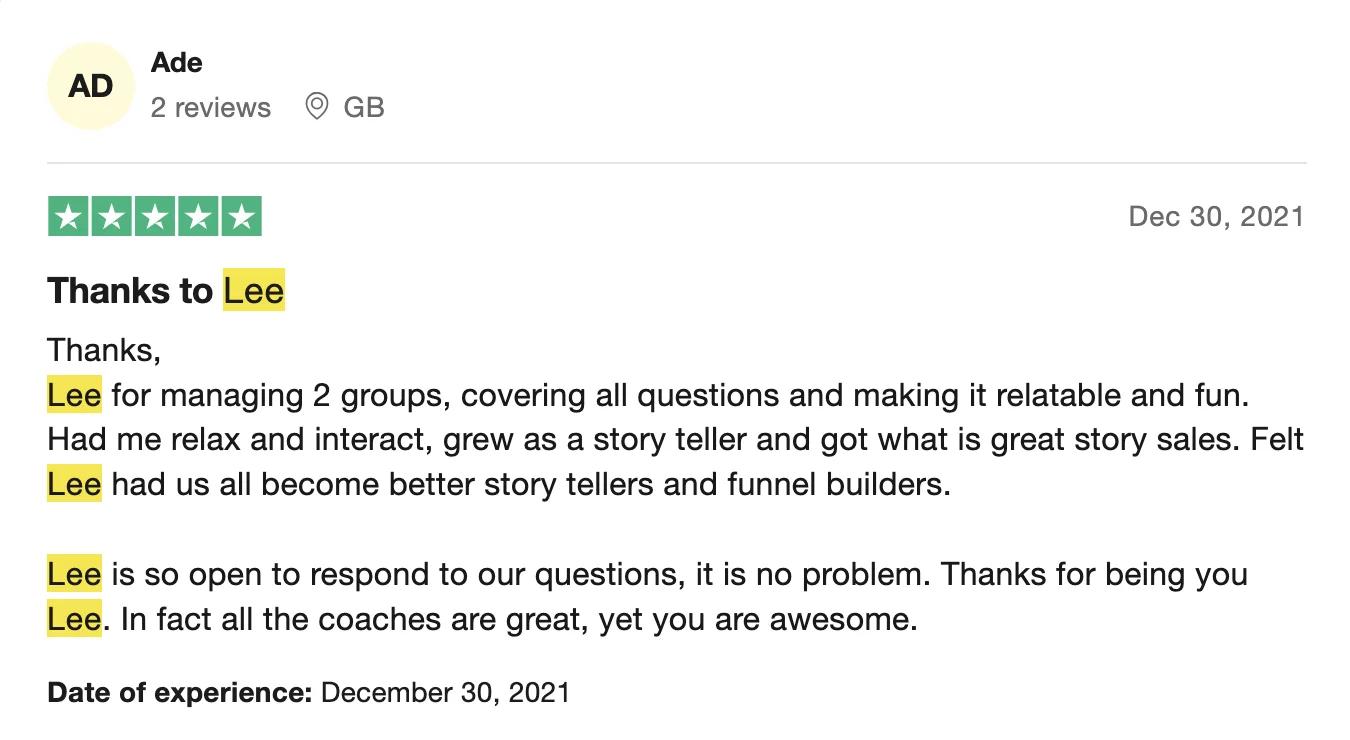Image resolution: width=1350 pixels, height=740 pixels.
Task: Click the 'December 30, 2021' experience date
Action: (x=445, y=692)
